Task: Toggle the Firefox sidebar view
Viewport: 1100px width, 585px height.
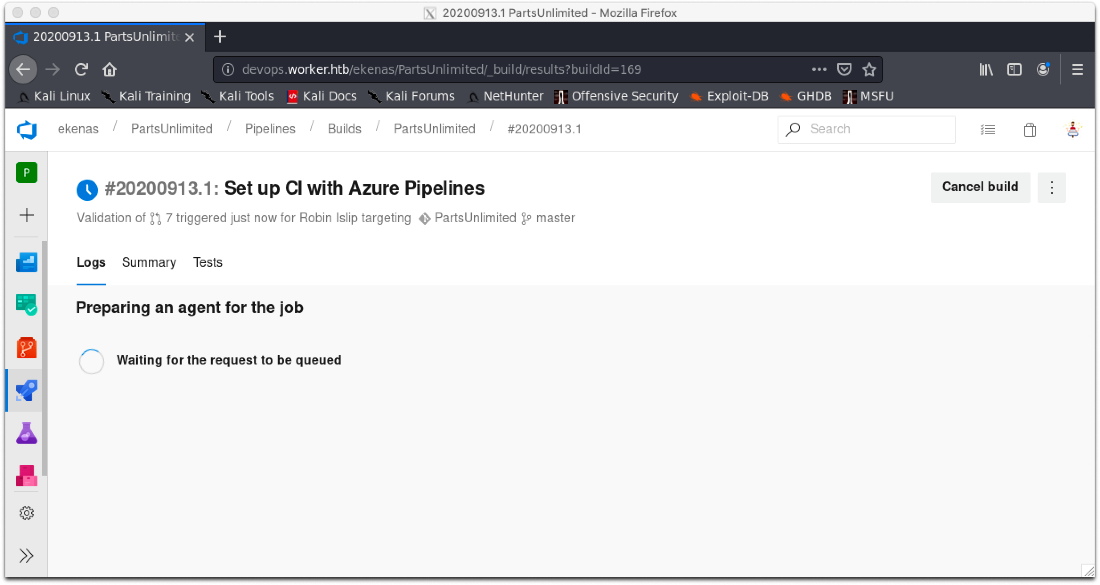Action: click(1014, 69)
